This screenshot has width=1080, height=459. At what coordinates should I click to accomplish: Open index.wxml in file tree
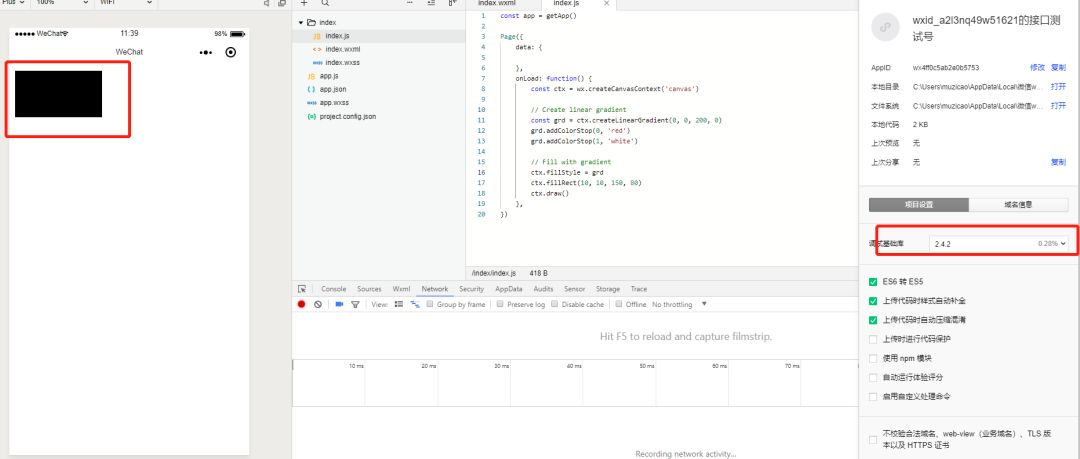pos(342,50)
